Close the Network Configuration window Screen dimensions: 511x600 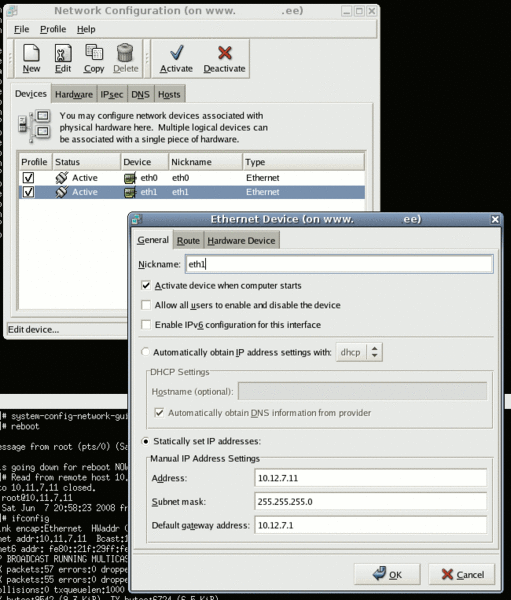pyautogui.click(x=371, y=11)
